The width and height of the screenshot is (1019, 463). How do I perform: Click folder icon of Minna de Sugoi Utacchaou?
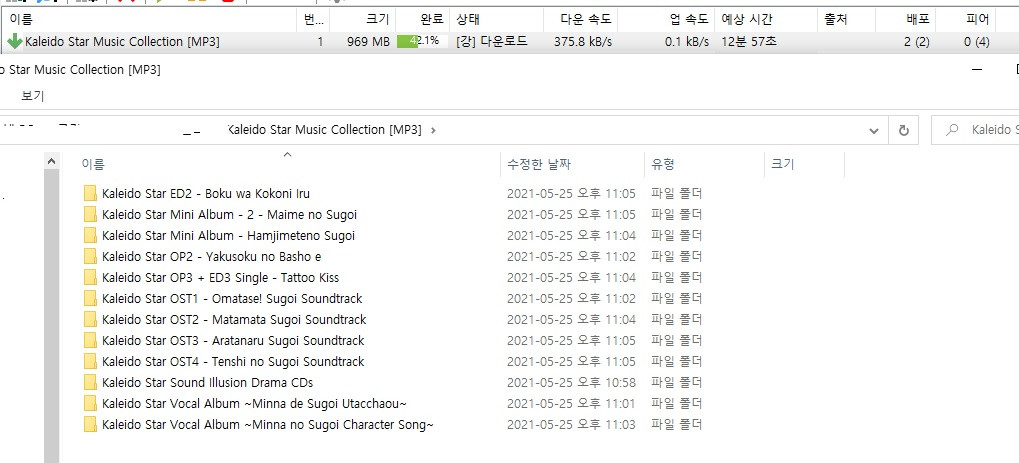tap(90, 404)
